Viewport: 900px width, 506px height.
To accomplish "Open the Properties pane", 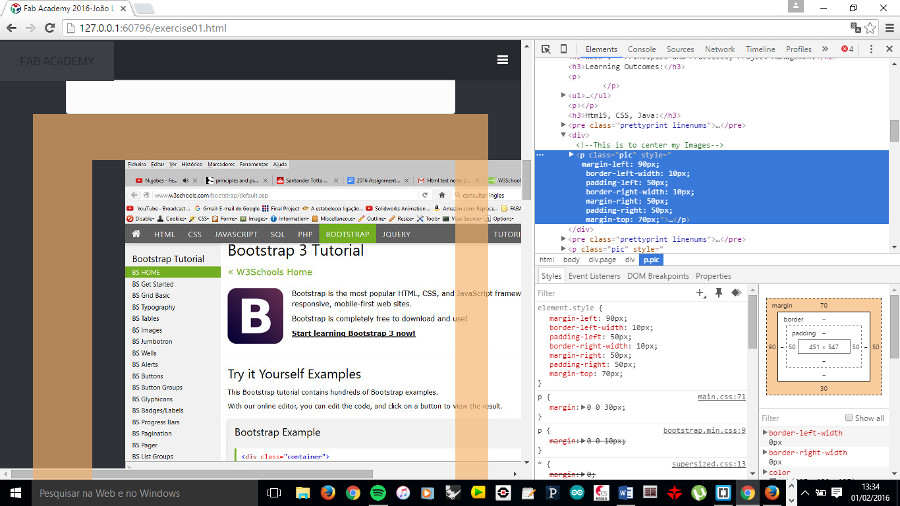I will 713,276.
